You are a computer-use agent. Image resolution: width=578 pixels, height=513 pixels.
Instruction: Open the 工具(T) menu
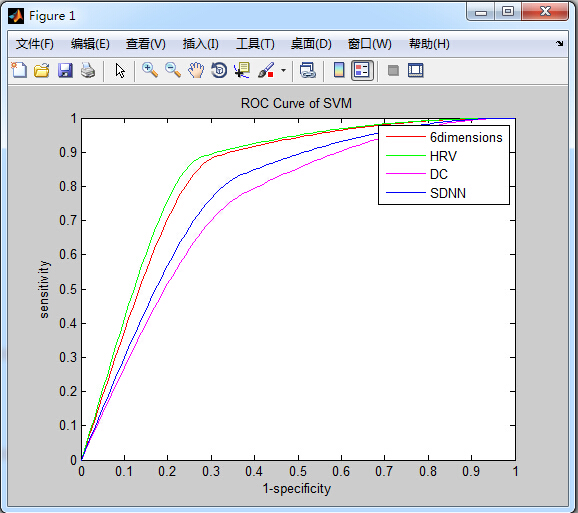click(x=255, y=44)
